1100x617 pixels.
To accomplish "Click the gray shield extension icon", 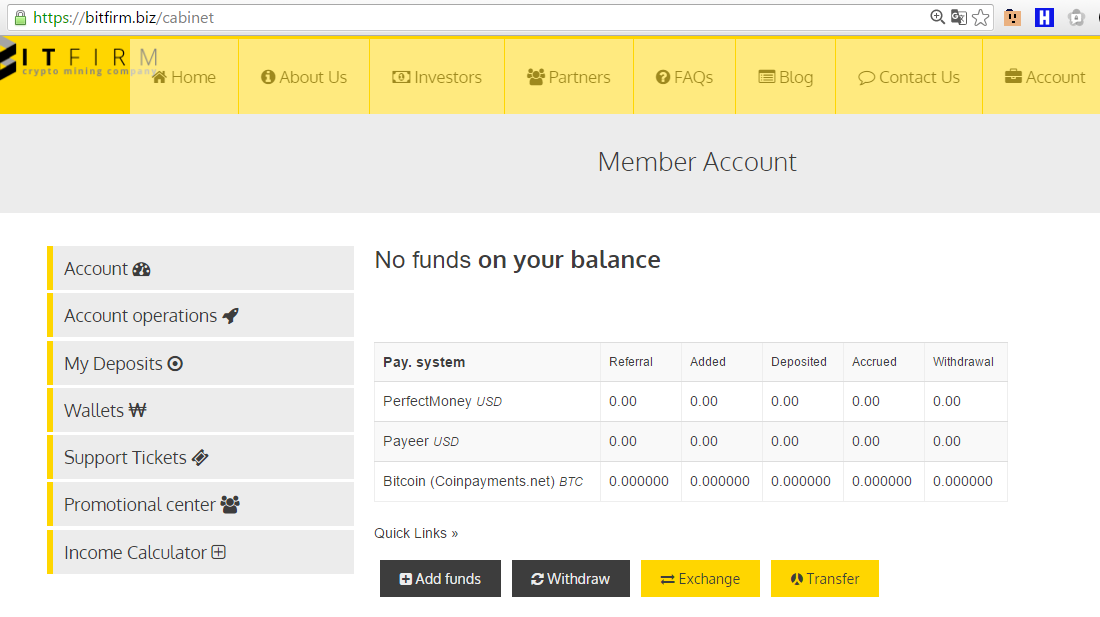I will tap(1076, 17).
